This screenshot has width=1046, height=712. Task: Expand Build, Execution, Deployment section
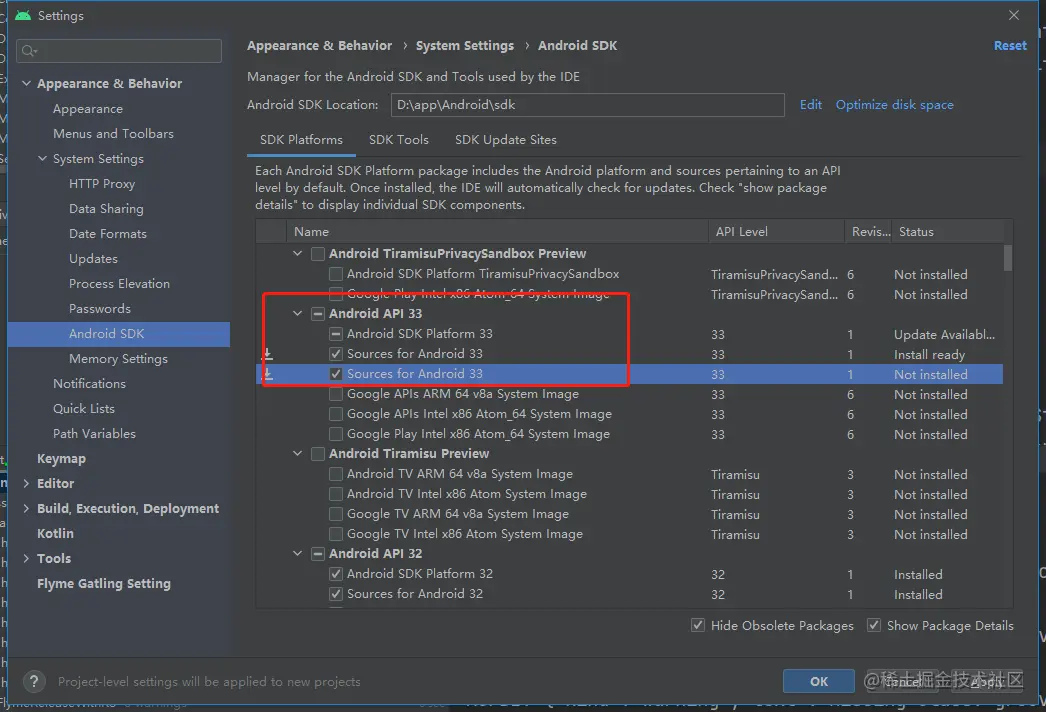tap(27, 508)
